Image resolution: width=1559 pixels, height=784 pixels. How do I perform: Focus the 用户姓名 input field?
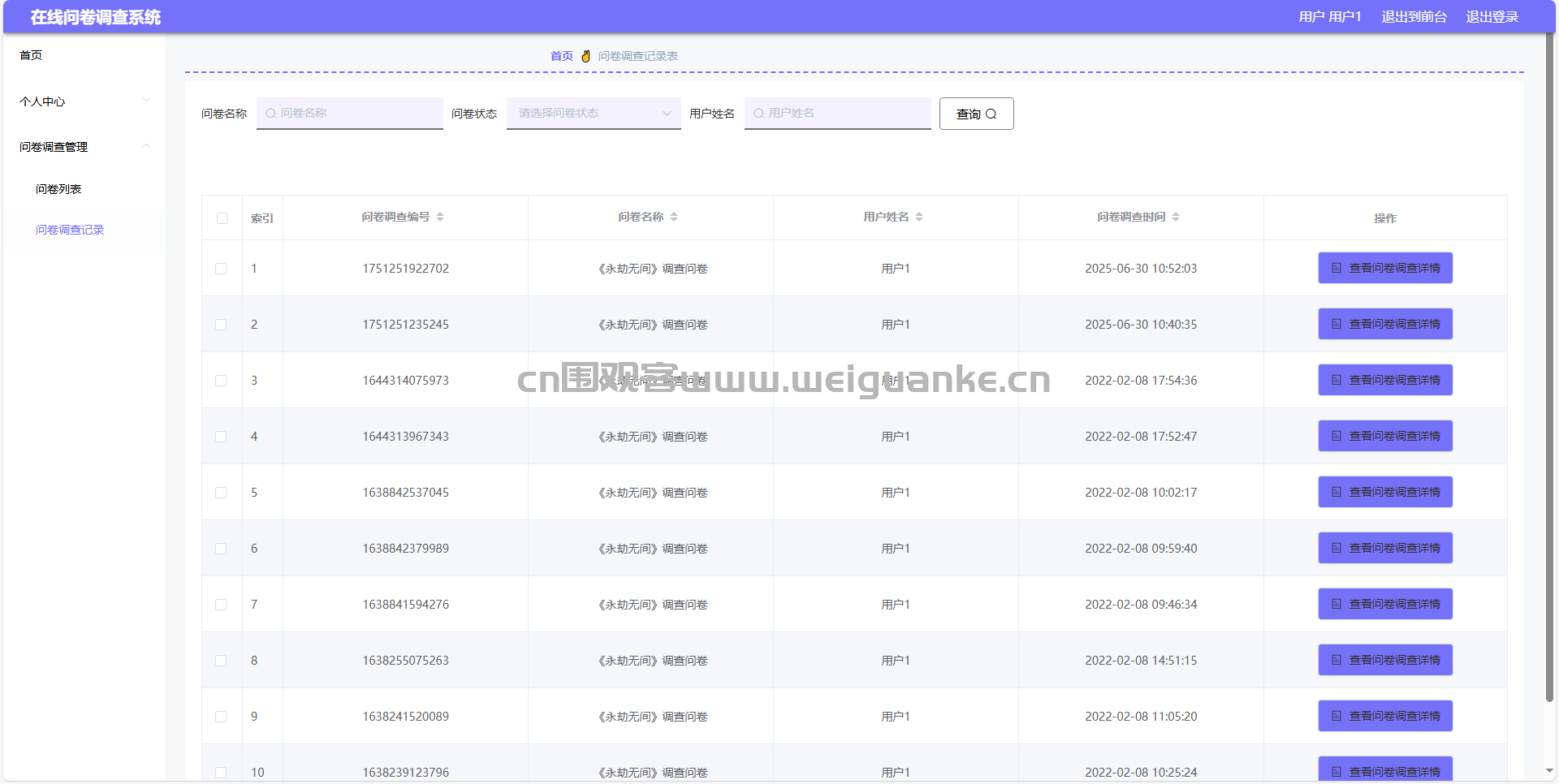[838, 114]
